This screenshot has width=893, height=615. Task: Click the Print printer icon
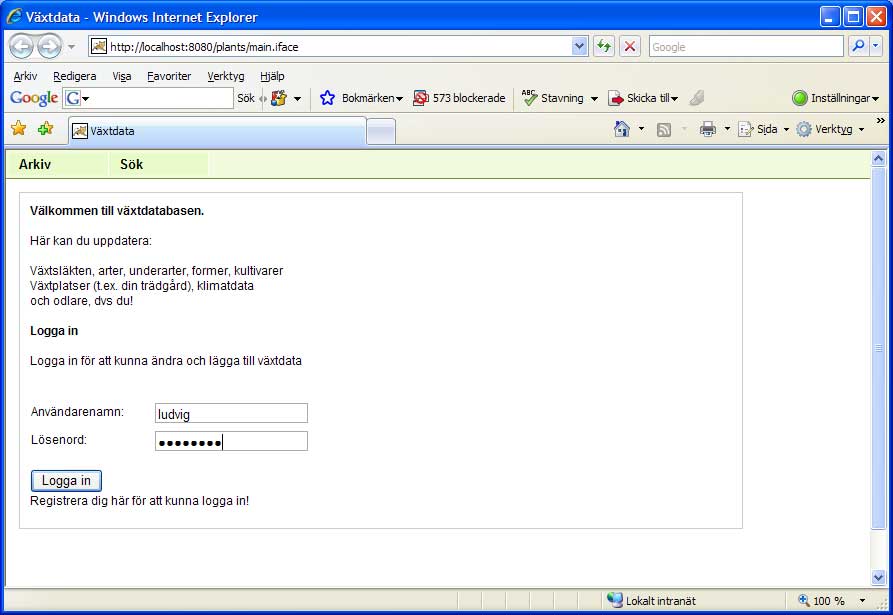click(x=708, y=129)
